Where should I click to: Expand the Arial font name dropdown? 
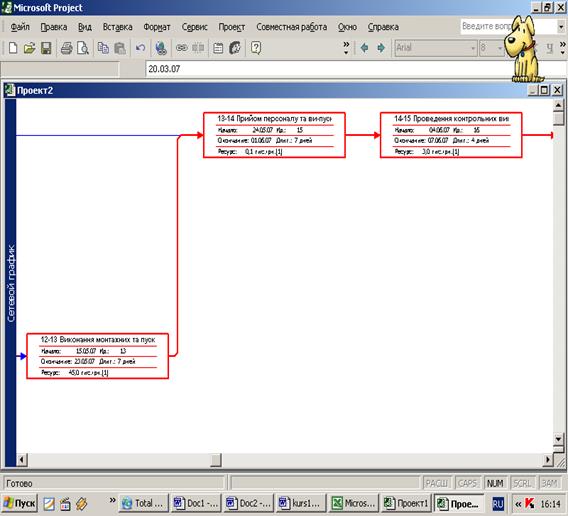[x=473, y=48]
